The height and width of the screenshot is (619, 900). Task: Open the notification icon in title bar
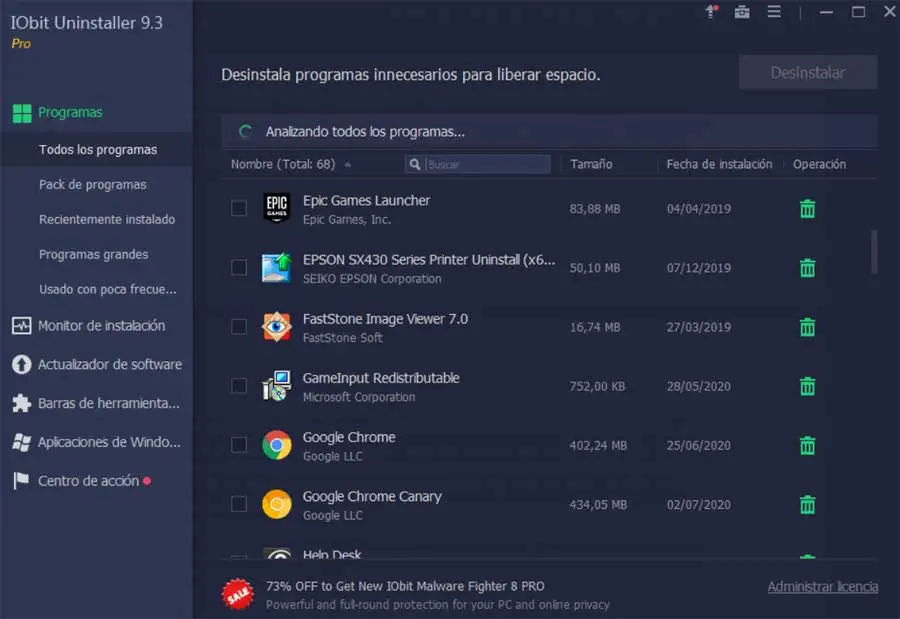[x=712, y=11]
